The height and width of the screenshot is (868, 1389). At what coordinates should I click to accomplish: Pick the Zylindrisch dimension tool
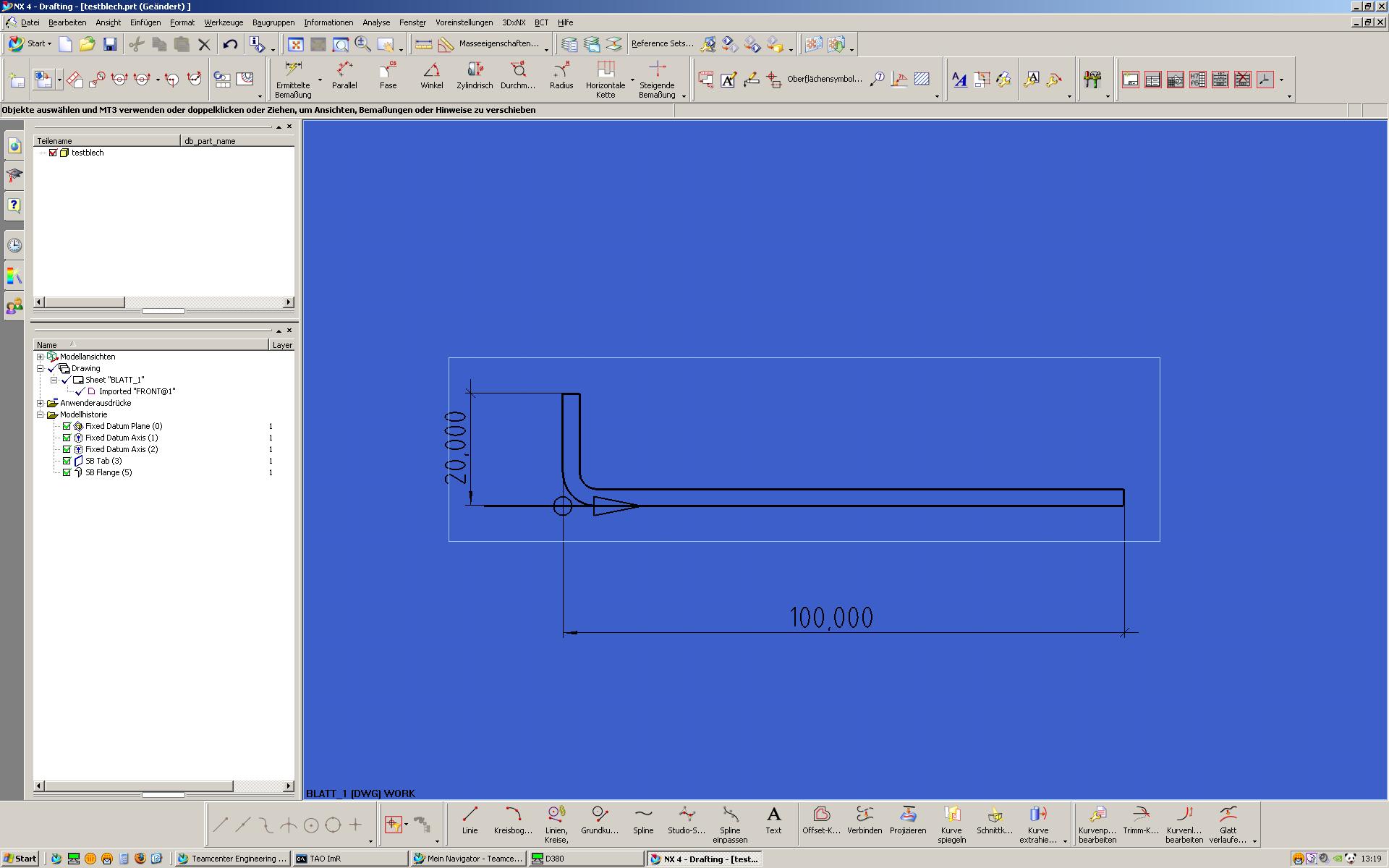475,75
